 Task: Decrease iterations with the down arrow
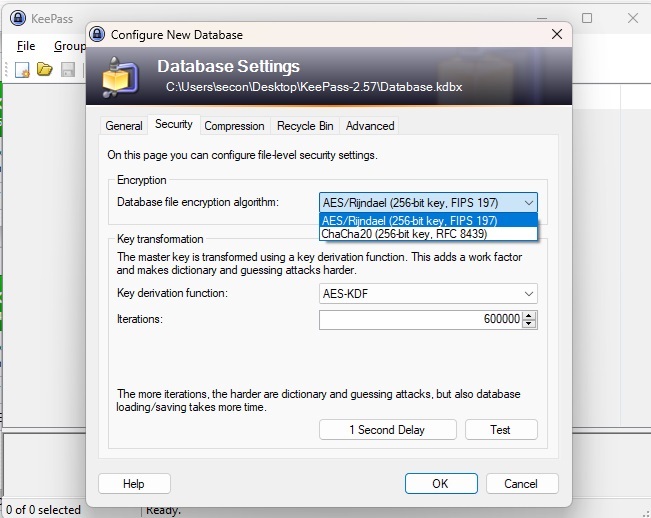coord(529,324)
